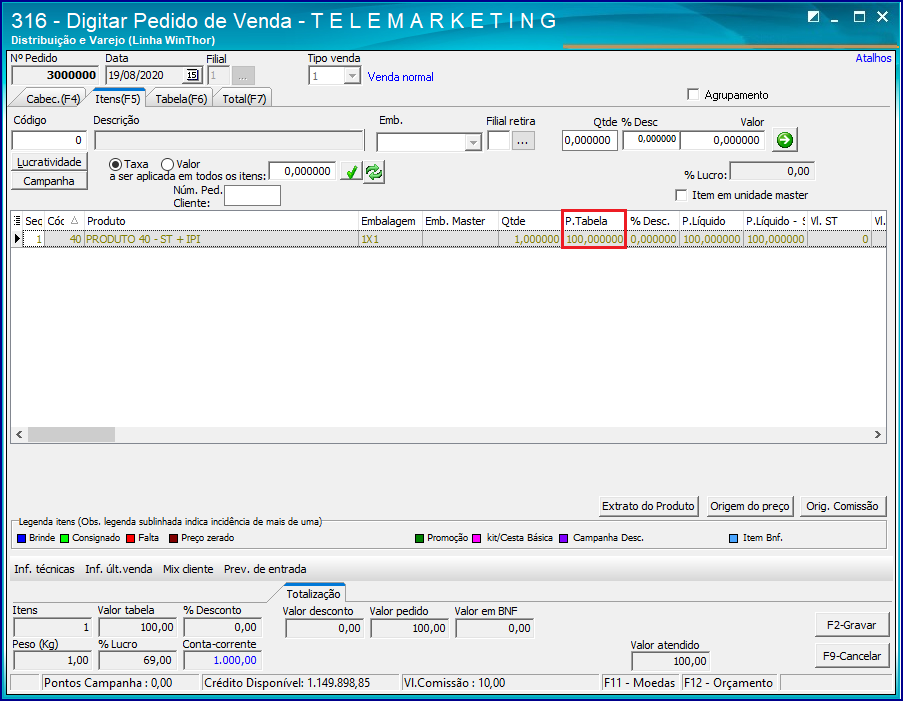
Task: Click the P.Líquido column header
Action: [x=711, y=221]
